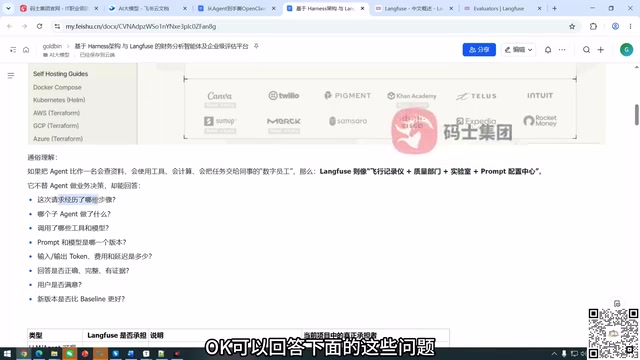
Task: Click Docker Compose in the image sidebar
Action: (x=57, y=87)
